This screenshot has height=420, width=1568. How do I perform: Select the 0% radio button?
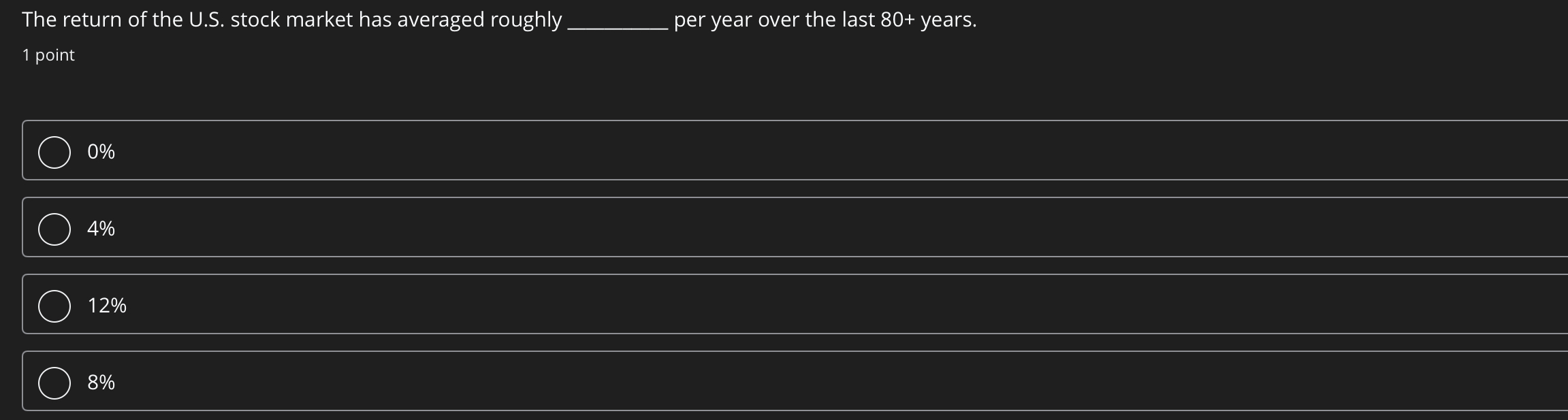pos(54,151)
